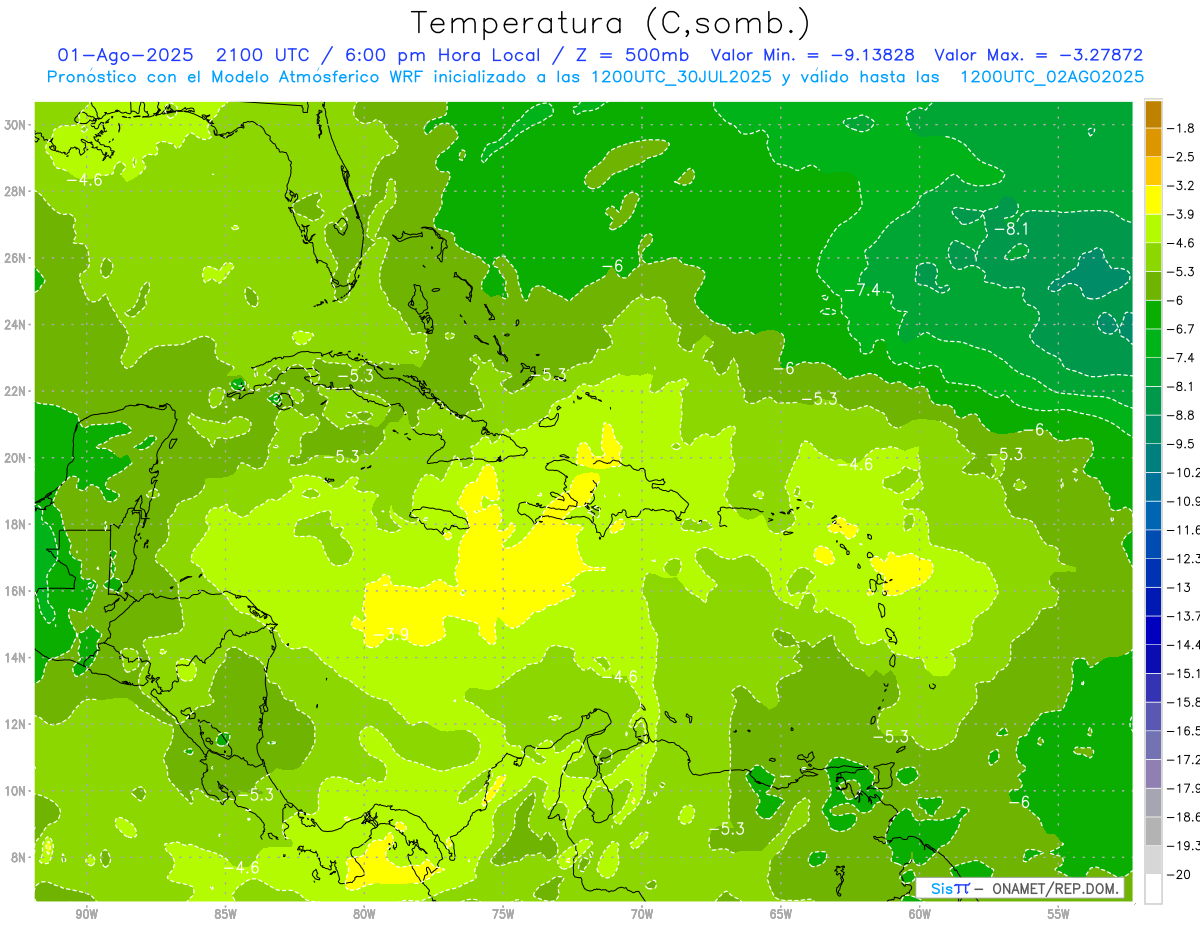This screenshot has width=1200, height=927.
Task: Click the '-7.4' contour label on the map
Action: [x=862, y=290]
